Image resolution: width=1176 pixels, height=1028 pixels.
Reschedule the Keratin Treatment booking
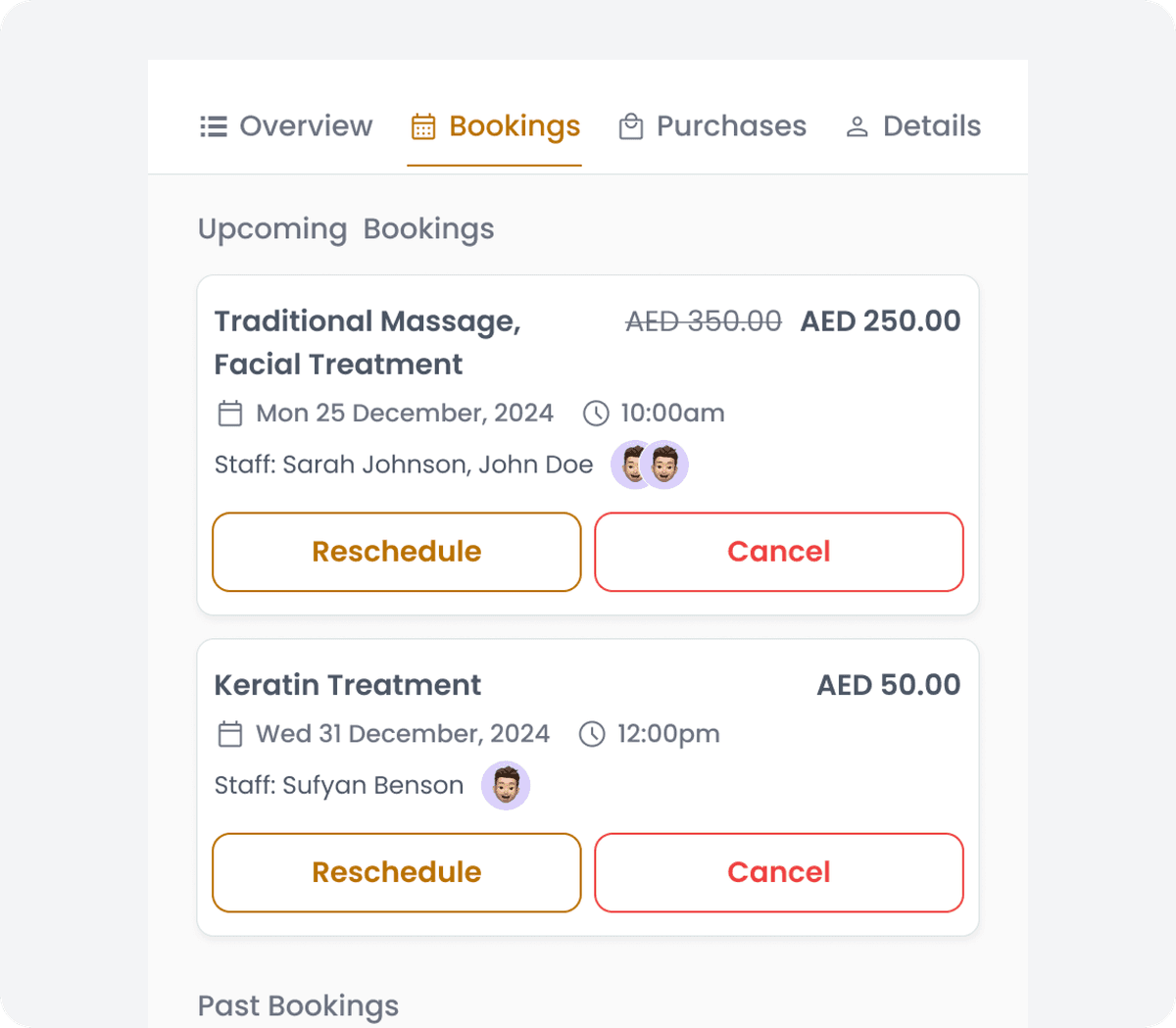click(397, 872)
